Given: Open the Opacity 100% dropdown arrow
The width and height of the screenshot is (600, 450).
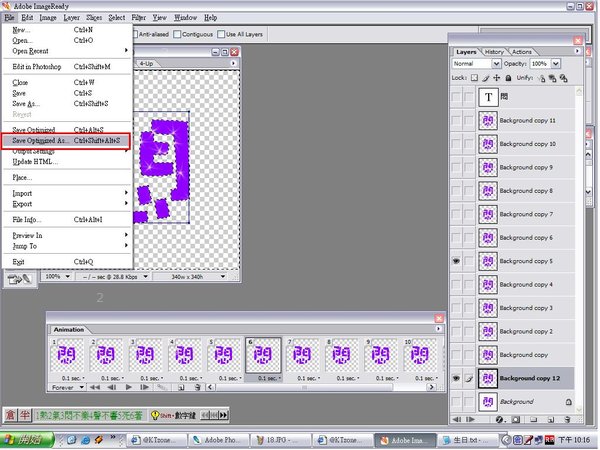Looking at the screenshot, I should pyautogui.click(x=556, y=64).
